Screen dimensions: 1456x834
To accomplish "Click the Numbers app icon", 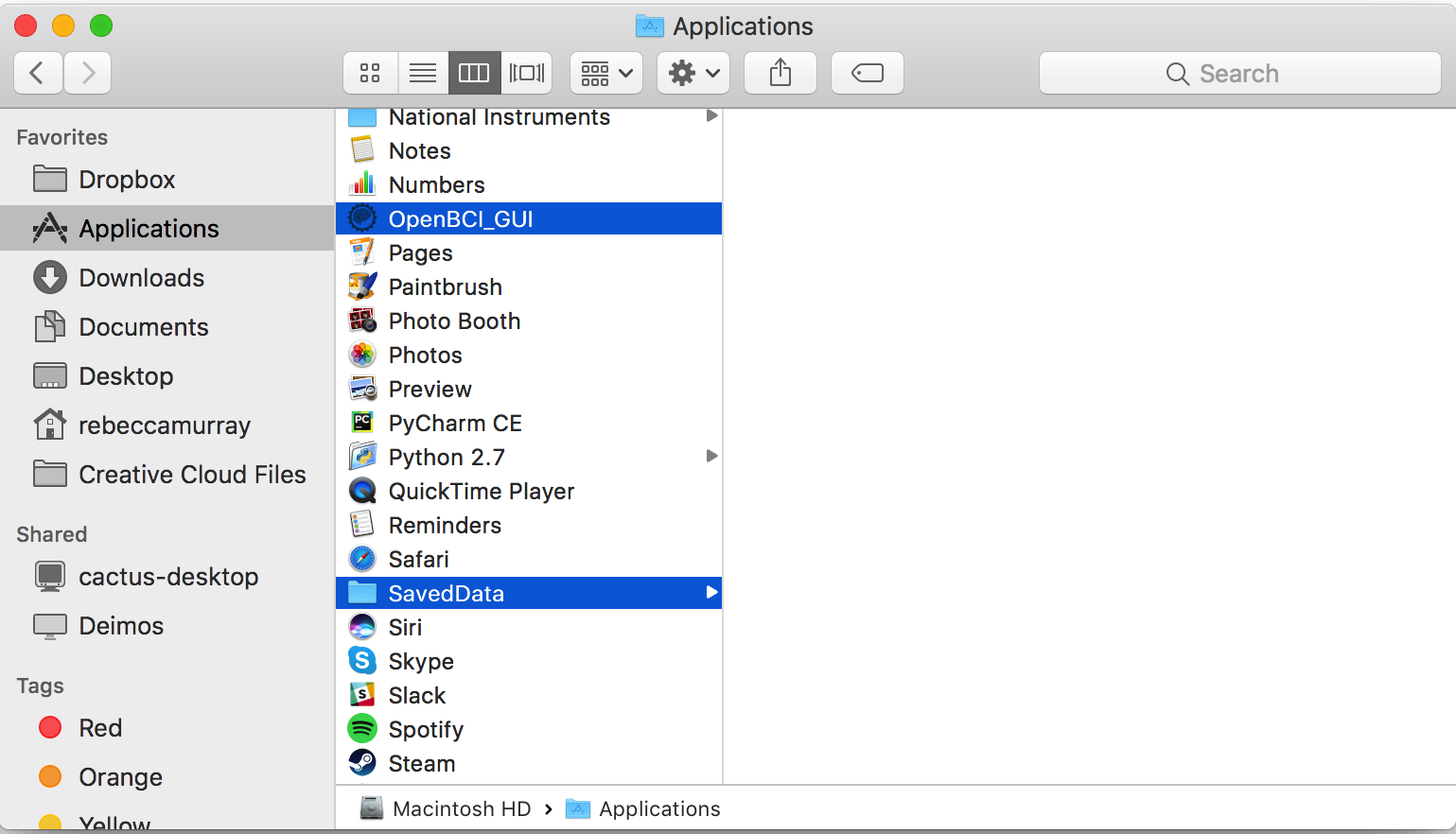I will tap(362, 184).
